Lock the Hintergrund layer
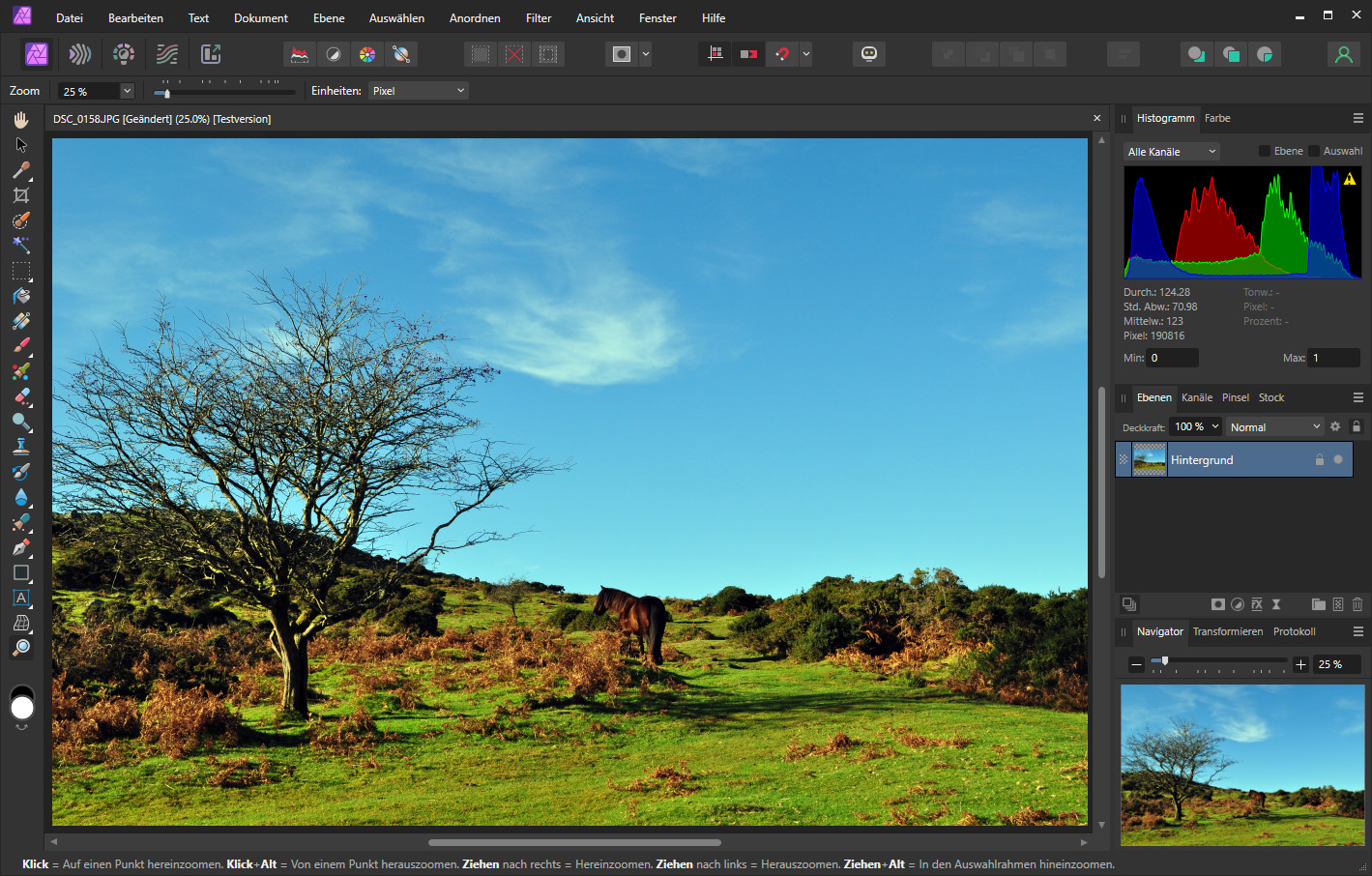1372x876 pixels. click(1320, 459)
